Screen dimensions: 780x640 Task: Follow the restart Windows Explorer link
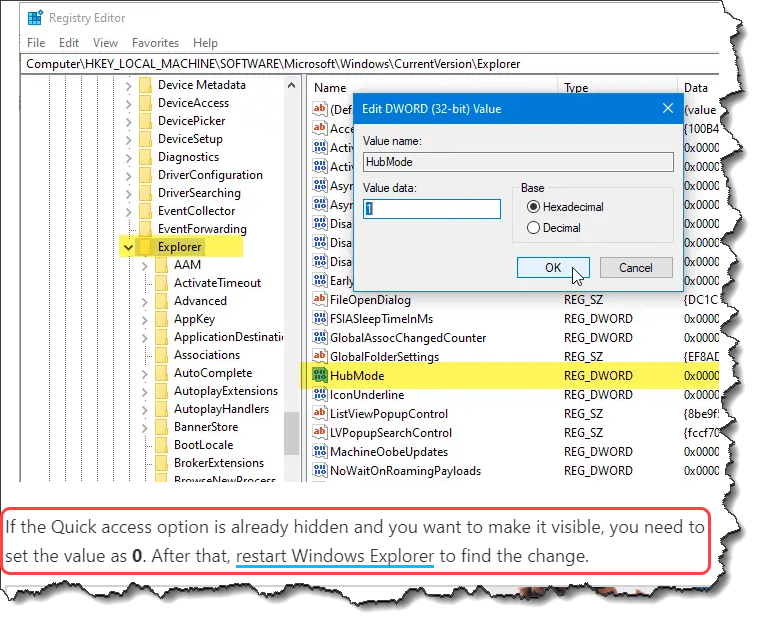335,555
